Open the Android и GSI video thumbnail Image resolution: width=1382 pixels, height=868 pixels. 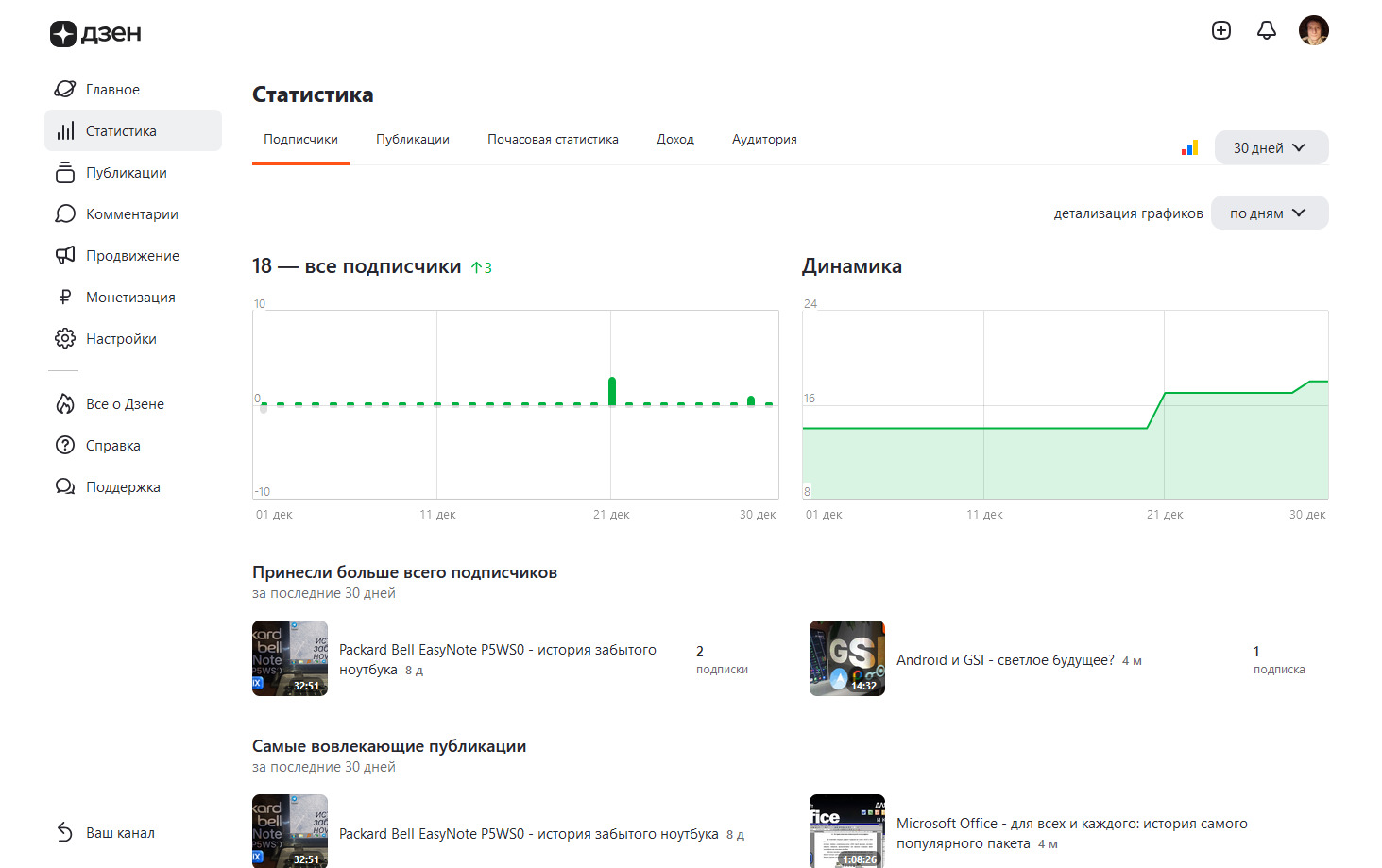pyautogui.click(x=847, y=658)
